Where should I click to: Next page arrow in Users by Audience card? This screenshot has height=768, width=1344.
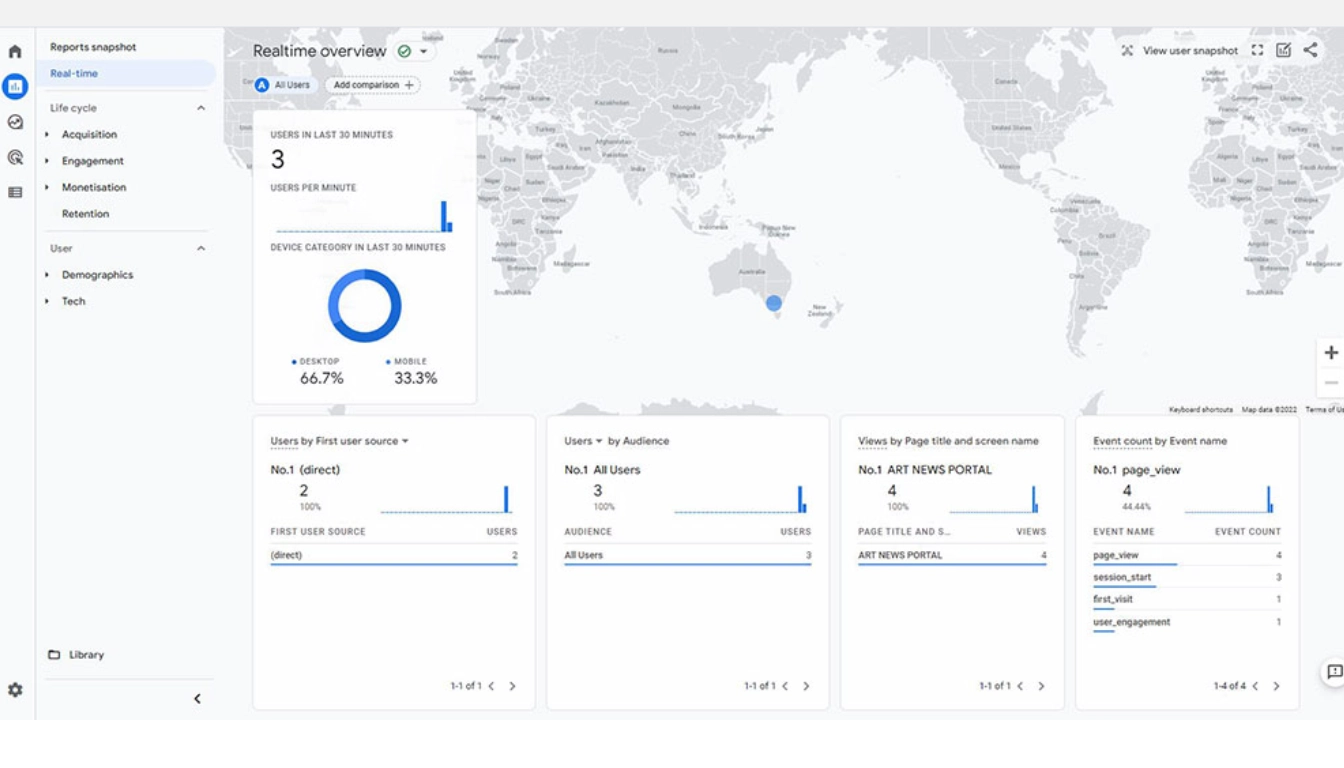pyautogui.click(x=806, y=686)
